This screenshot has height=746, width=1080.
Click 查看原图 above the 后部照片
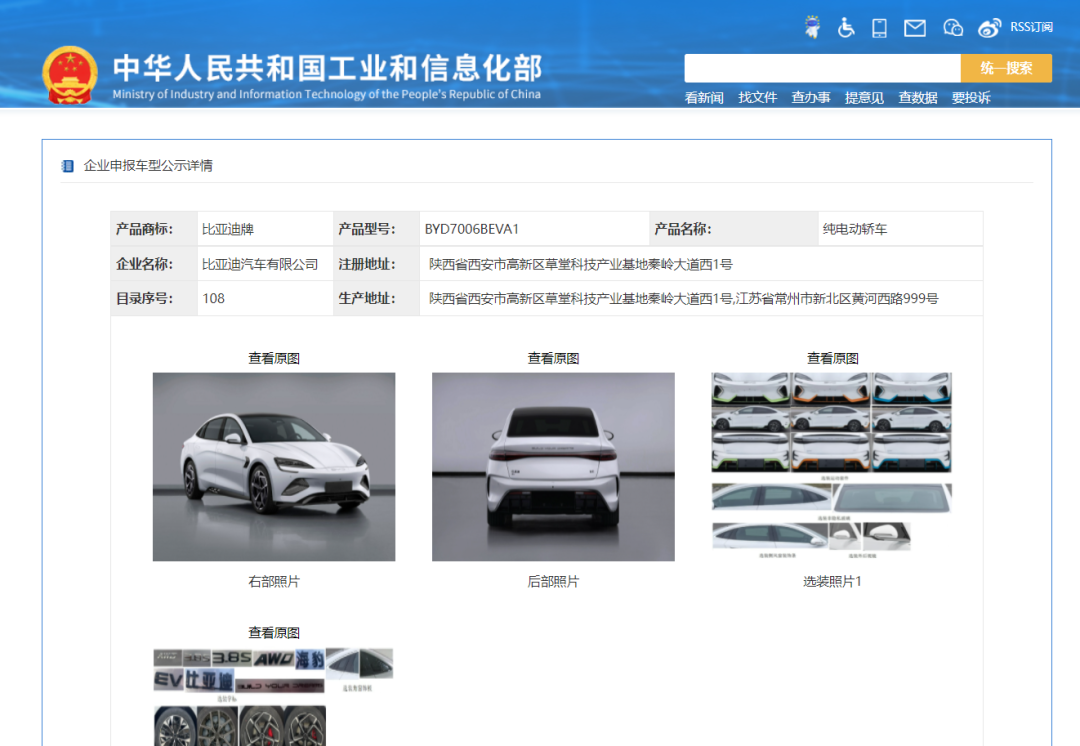[x=553, y=358]
